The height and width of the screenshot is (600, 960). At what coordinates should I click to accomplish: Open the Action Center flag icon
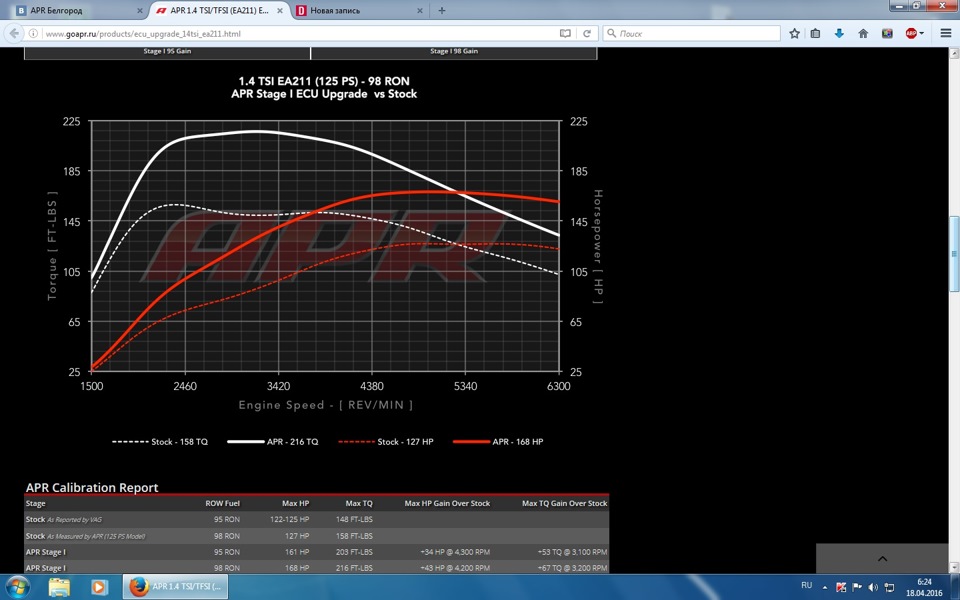point(857,587)
